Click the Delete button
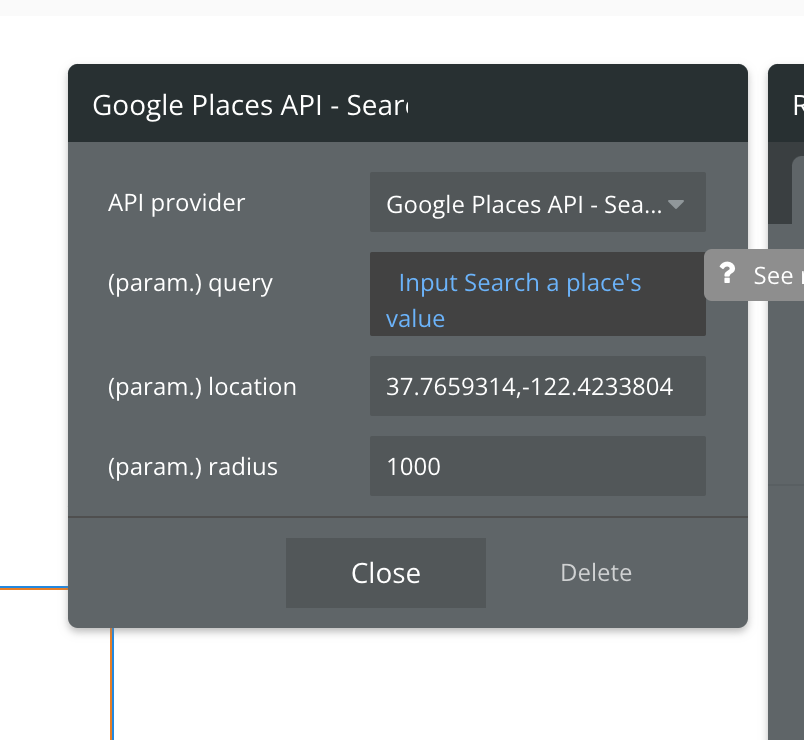This screenshot has width=804, height=740. 596,573
